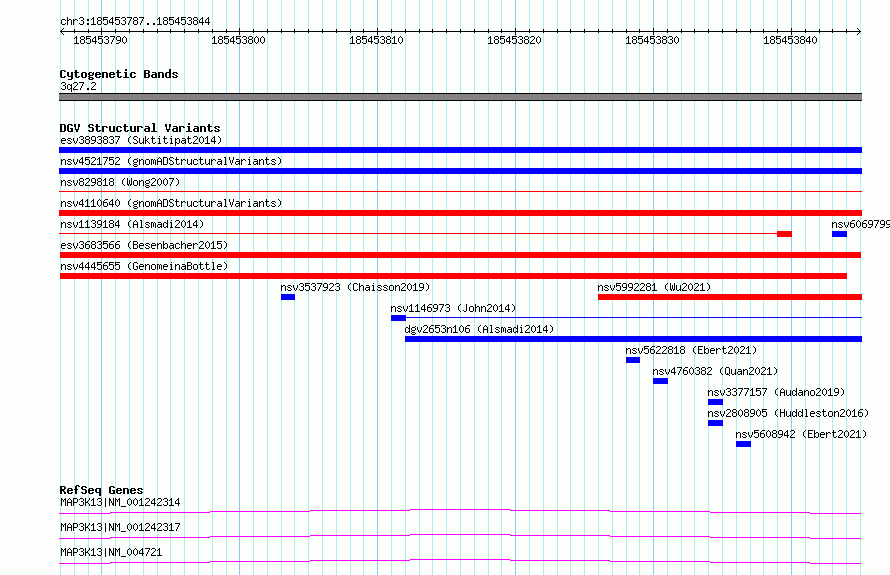Click ruler position 185453820
Image resolution: width=890 pixels, height=575 pixels.
(514, 40)
